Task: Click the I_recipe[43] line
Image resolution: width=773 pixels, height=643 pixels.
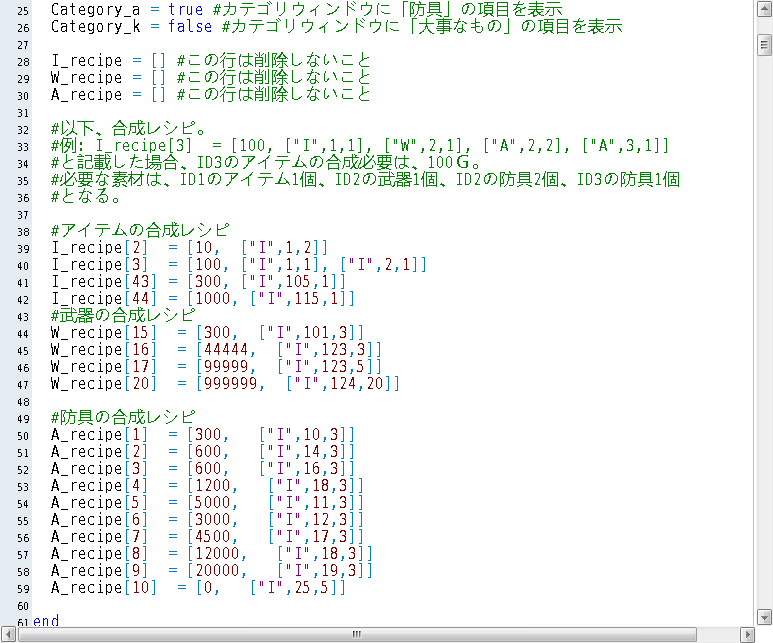Action: (x=199, y=282)
